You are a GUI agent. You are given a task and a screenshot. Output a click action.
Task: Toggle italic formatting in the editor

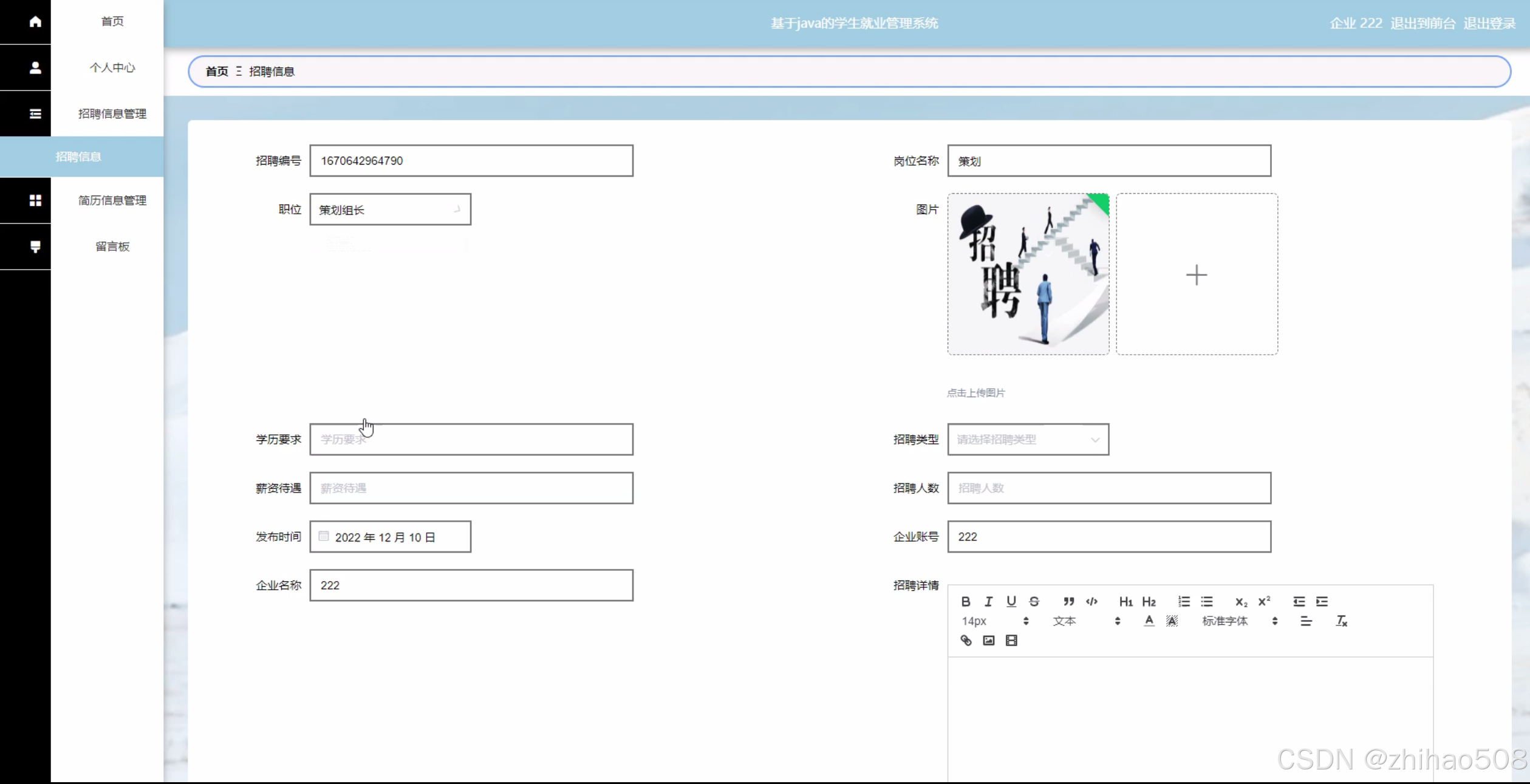pos(988,601)
